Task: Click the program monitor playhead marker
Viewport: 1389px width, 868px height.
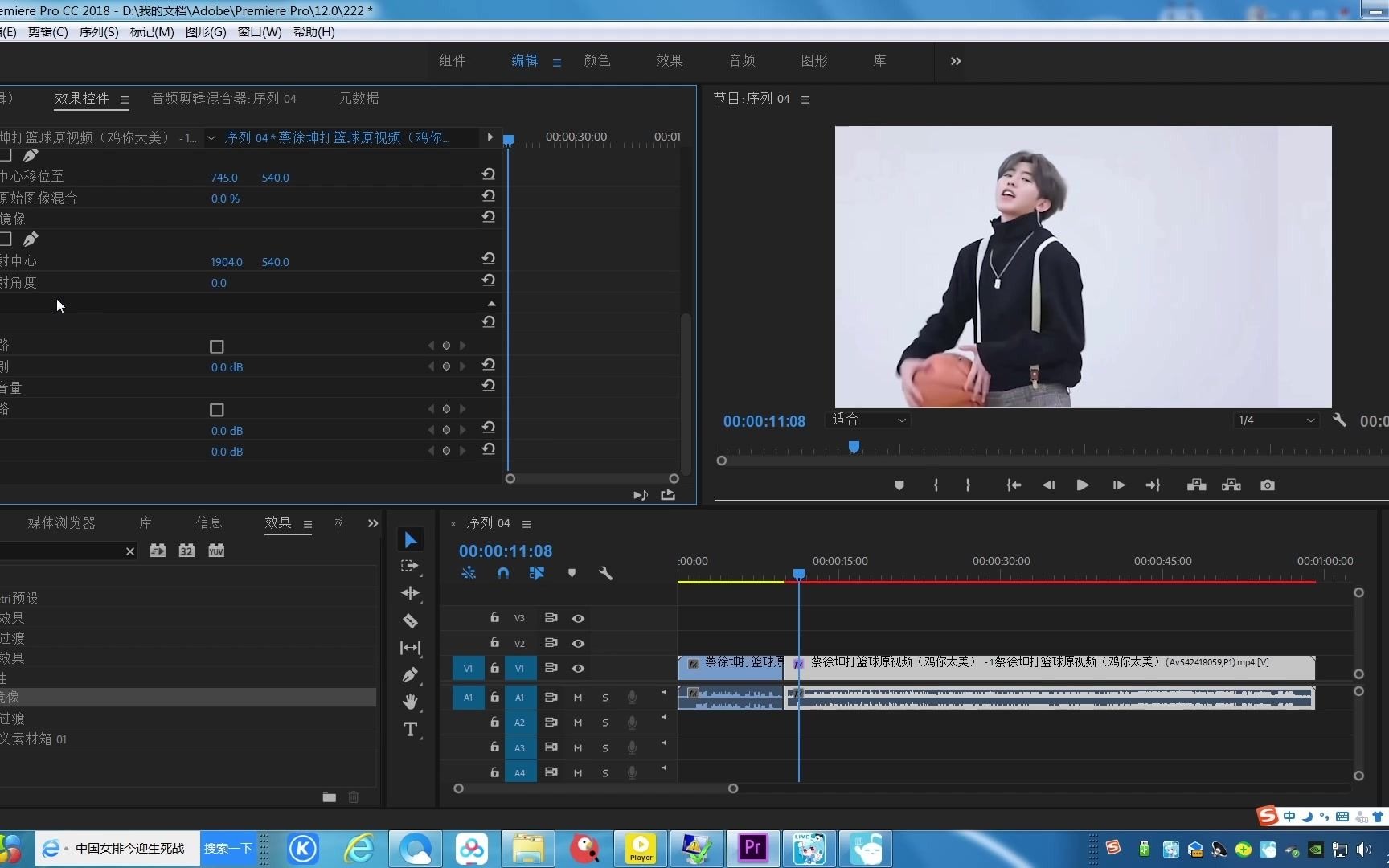Action: coord(854,447)
